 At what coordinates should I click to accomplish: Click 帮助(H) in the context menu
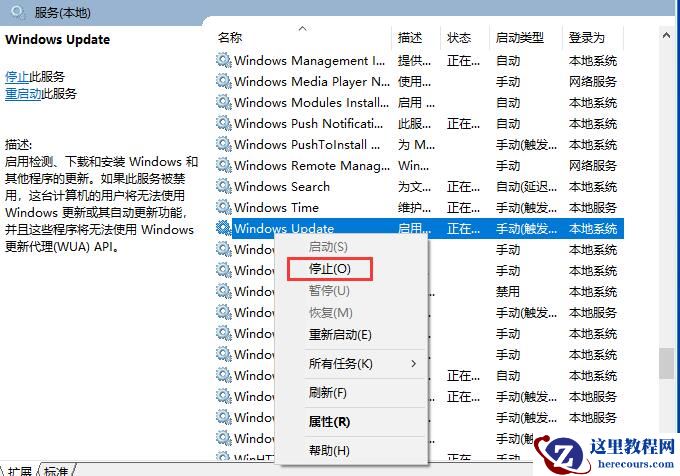pyautogui.click(x=329, y=451)
